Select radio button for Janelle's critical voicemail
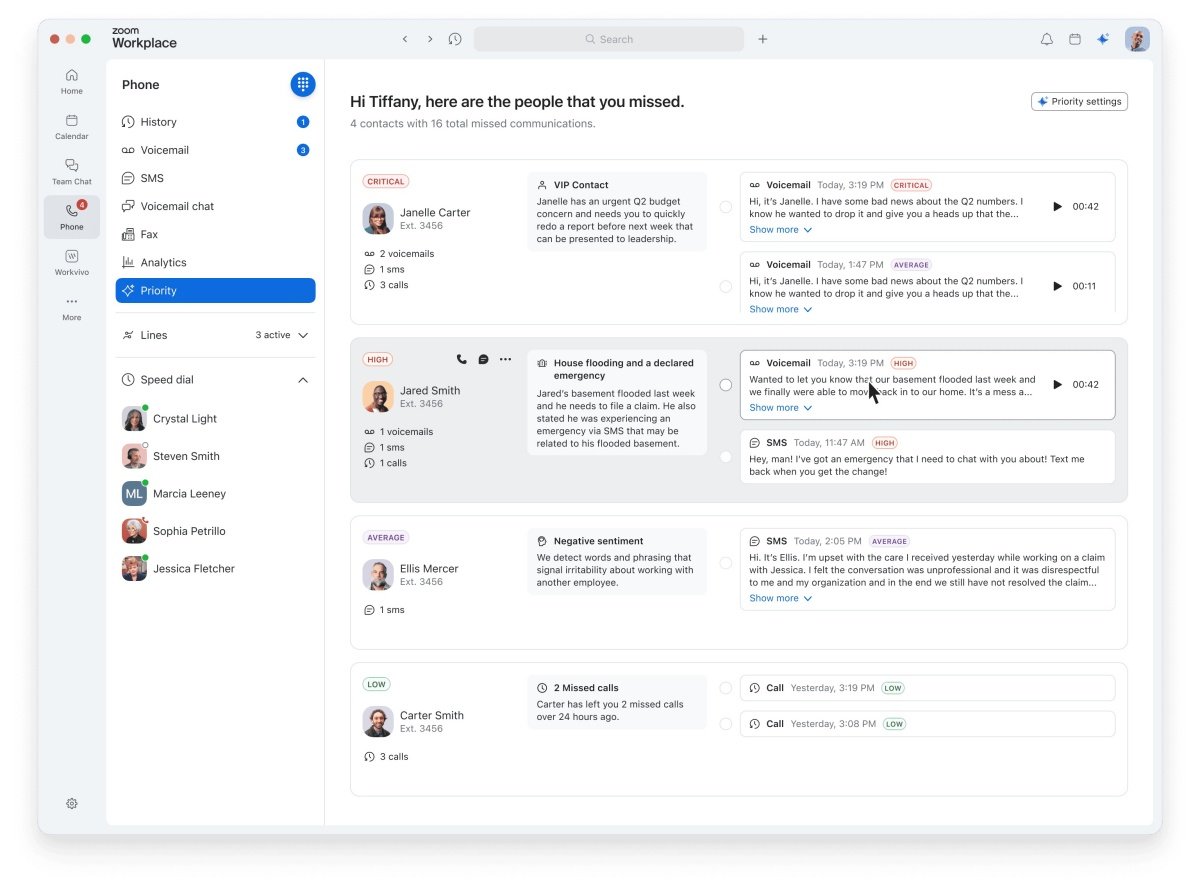 pyautogui.click(x=726, y=207)
